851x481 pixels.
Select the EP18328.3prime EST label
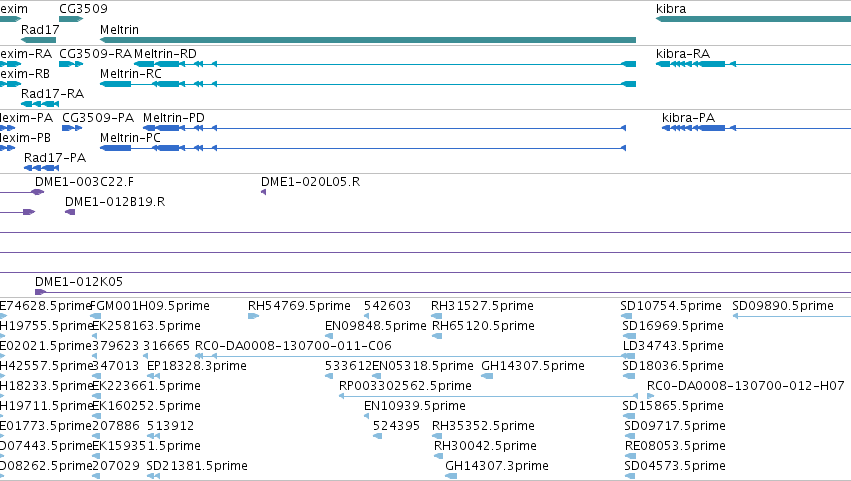tap(196, 366)
